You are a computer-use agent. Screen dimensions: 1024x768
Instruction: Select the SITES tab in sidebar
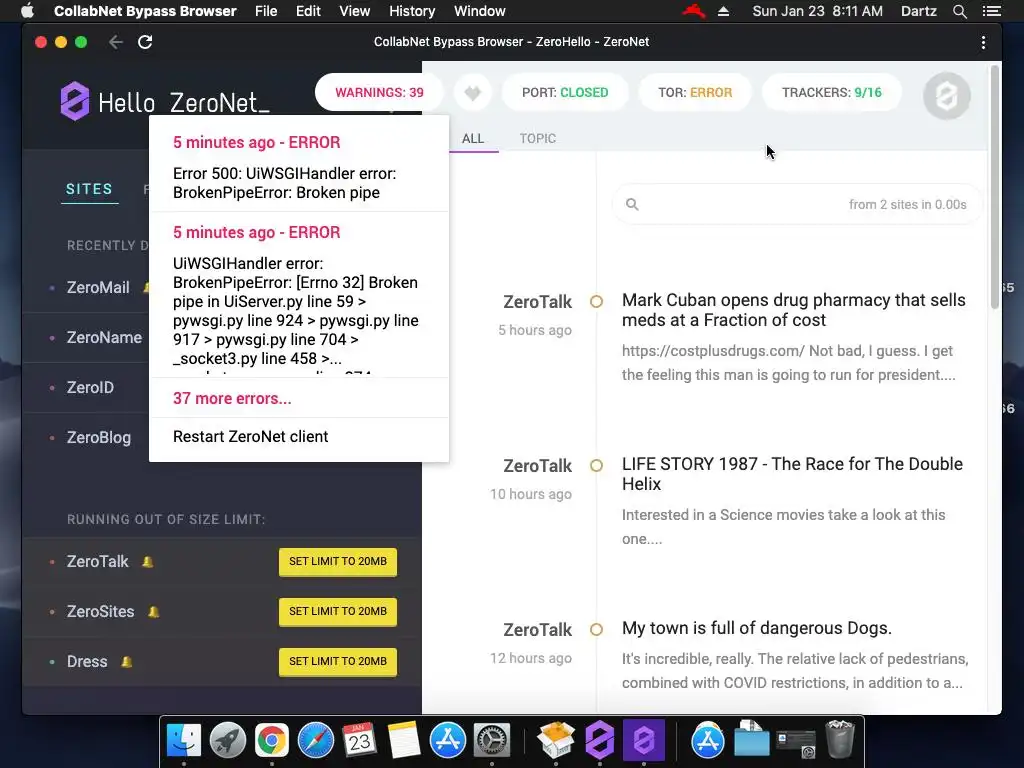tap(89, 189)
